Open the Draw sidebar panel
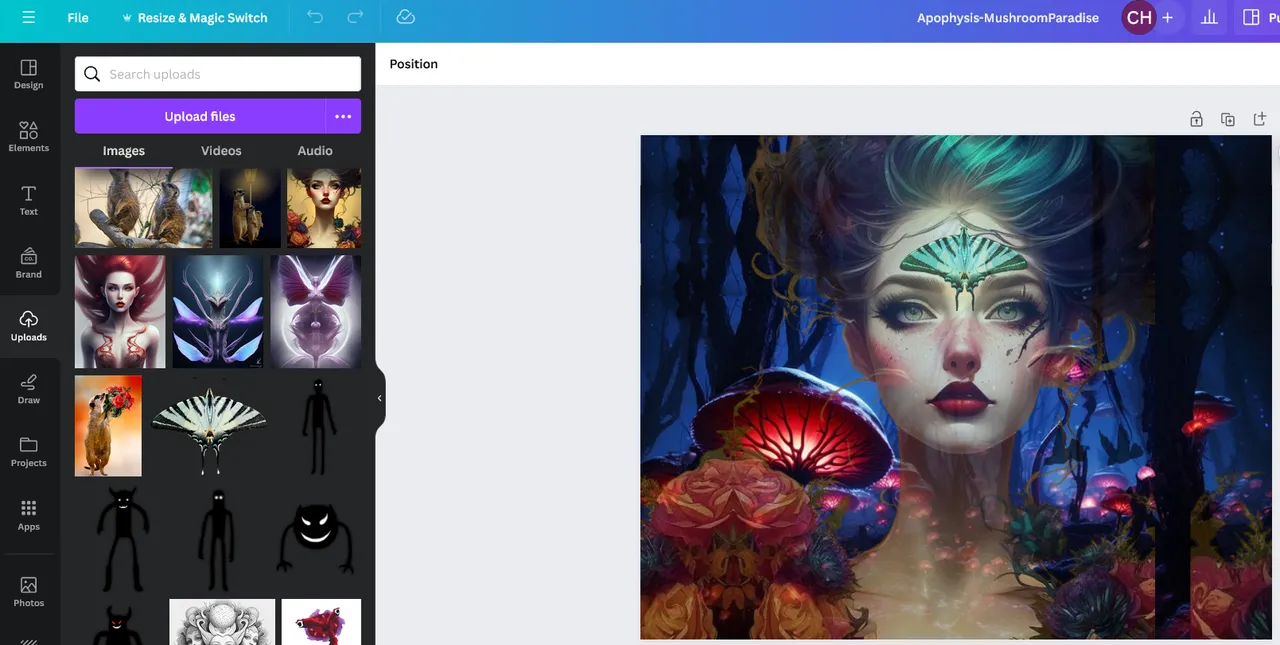This screenshot has width=1280, height=645. click(x=29, y=389)
